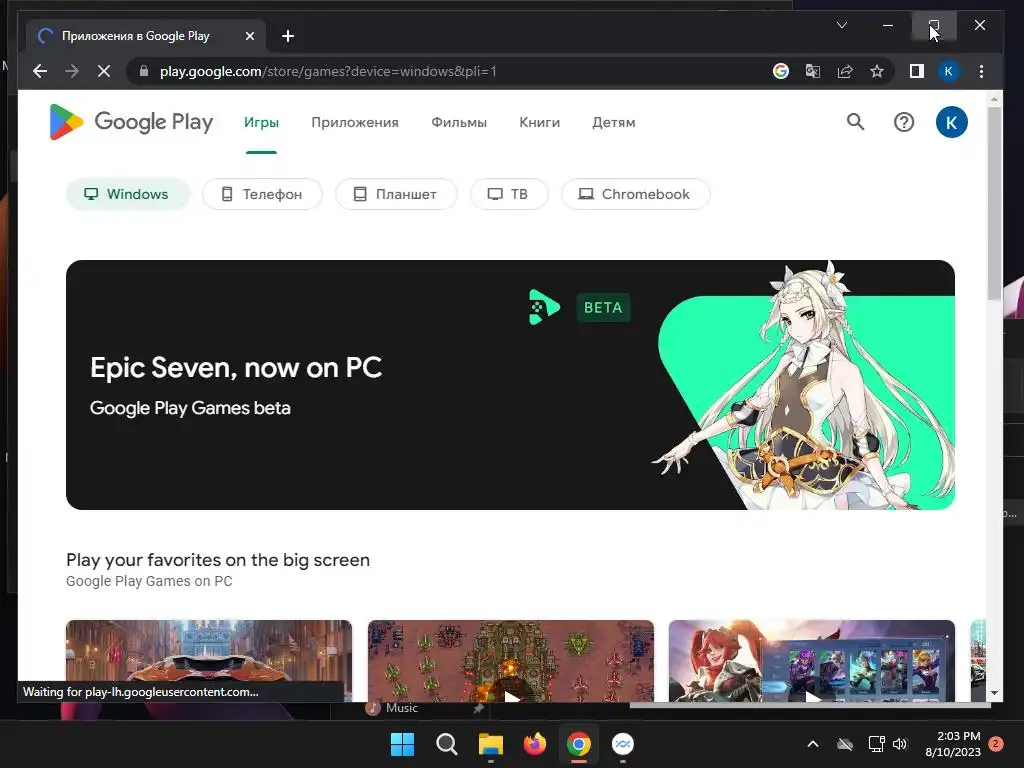The height and width of the screenshot is (768, 1024).
Task: Click the volume speaker tray icon
Action: coord(900,744)
